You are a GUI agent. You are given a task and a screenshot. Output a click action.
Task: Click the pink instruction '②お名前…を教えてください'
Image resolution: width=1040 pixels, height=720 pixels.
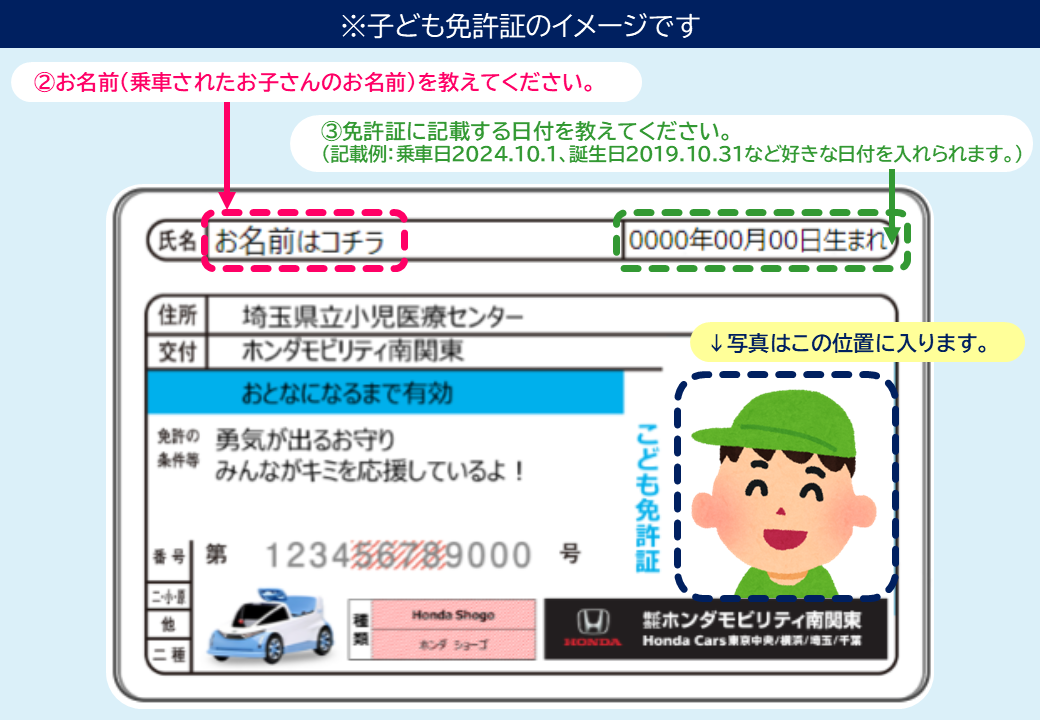(315, 82)
